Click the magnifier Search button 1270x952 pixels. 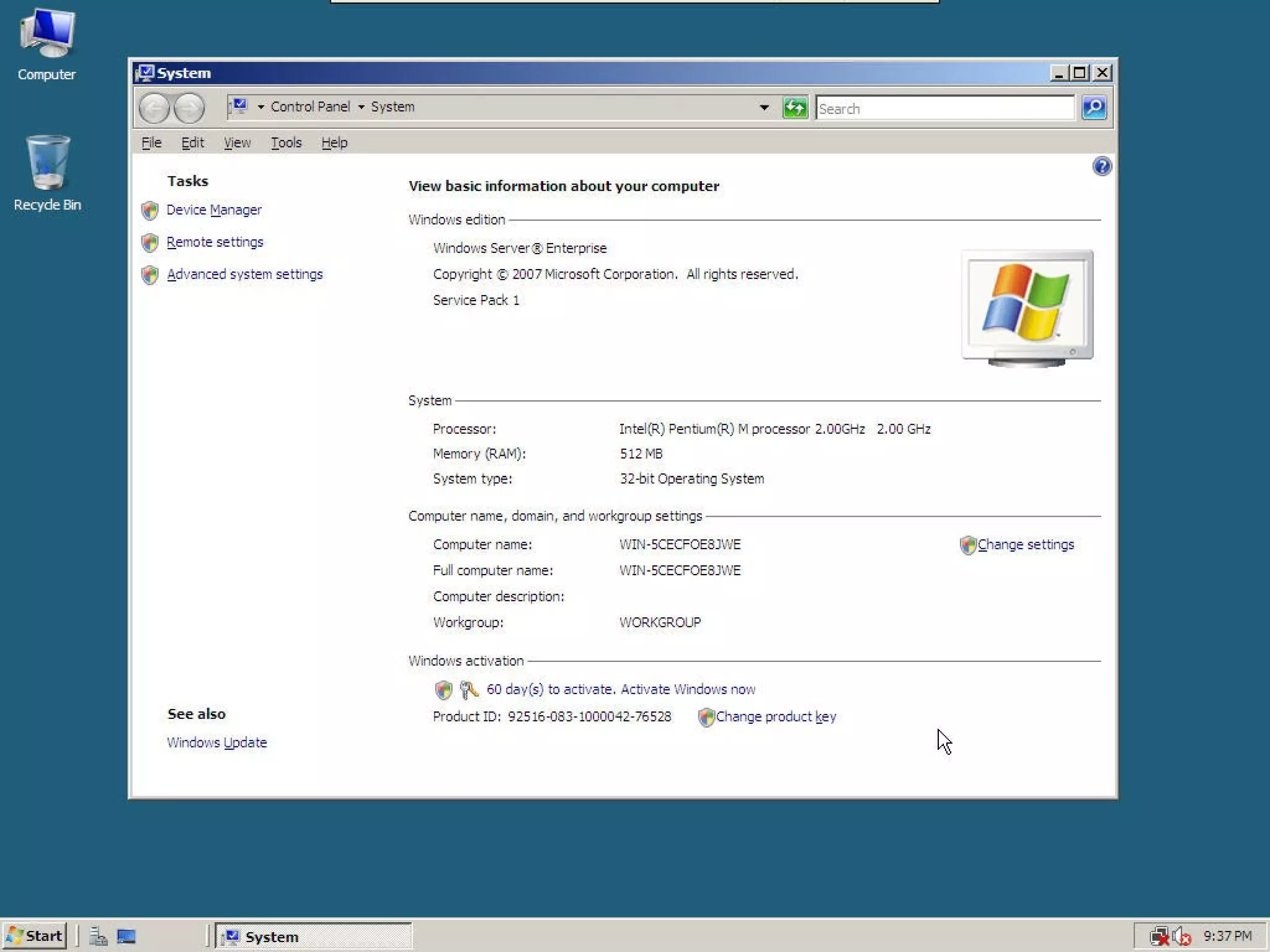(x=1094, y=108)
